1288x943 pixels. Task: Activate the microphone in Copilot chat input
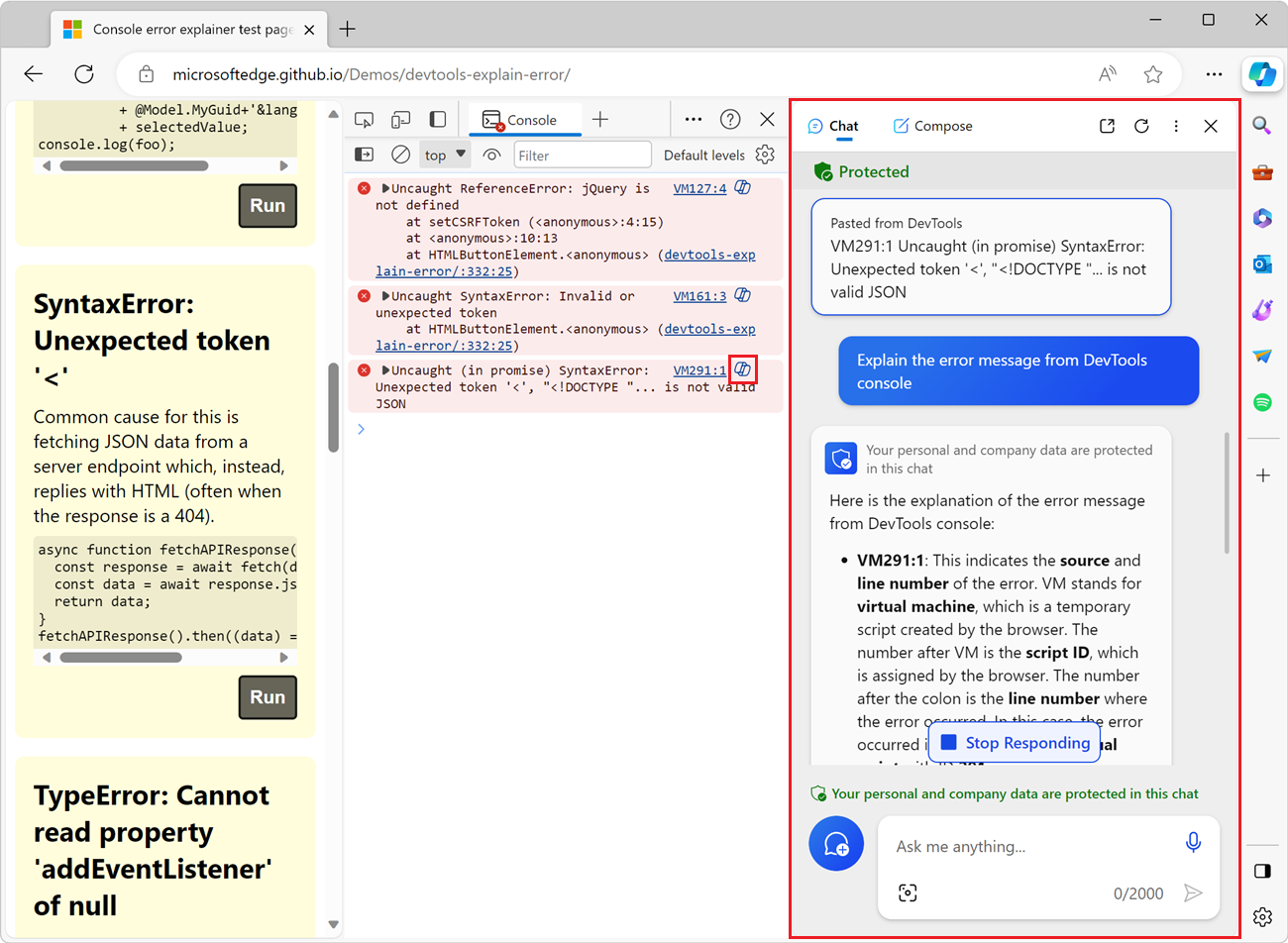[x=1193, y=841]
